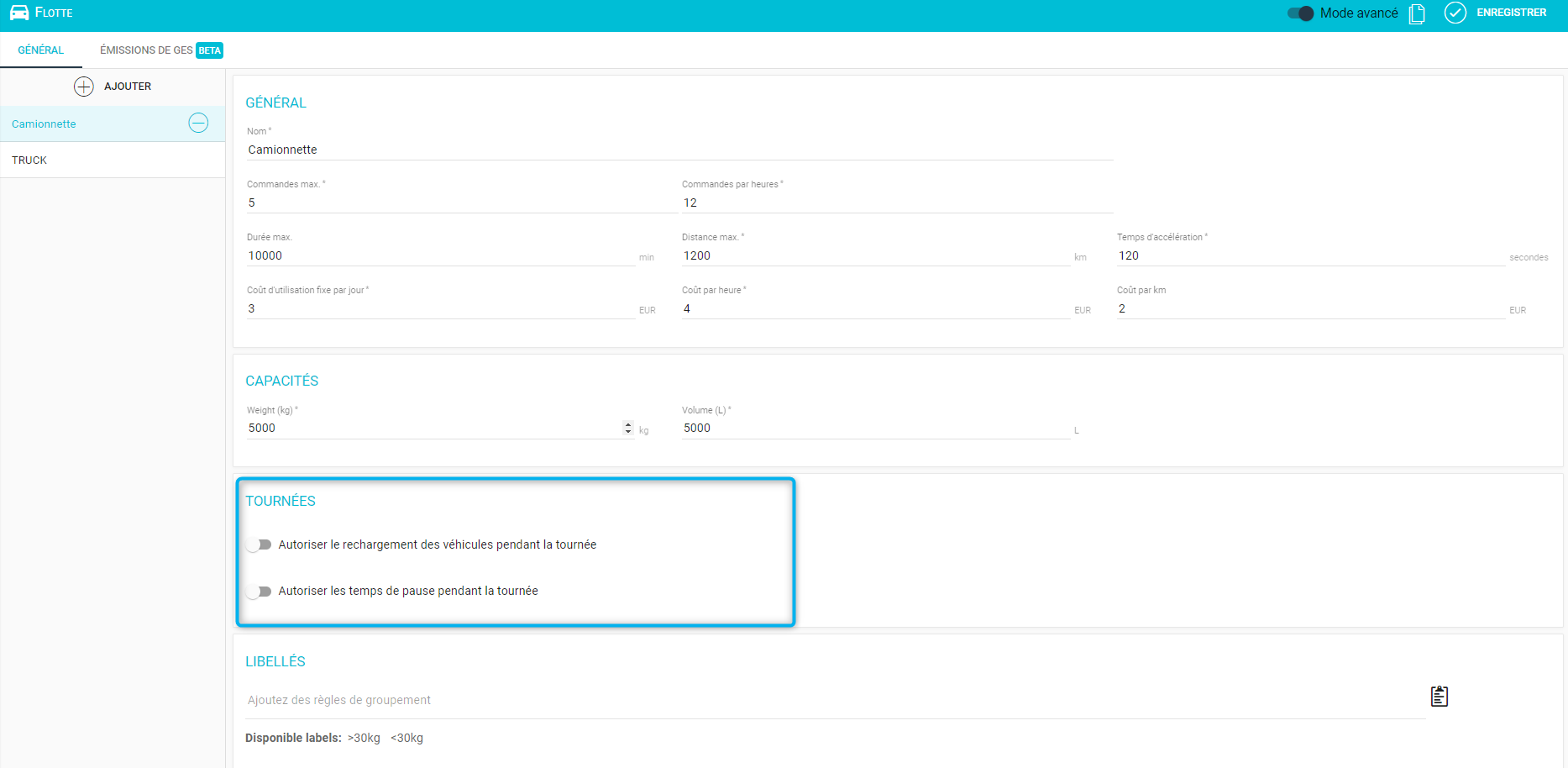
Task: Toggle the Mode avancé switch
Action: (1300, 13)
